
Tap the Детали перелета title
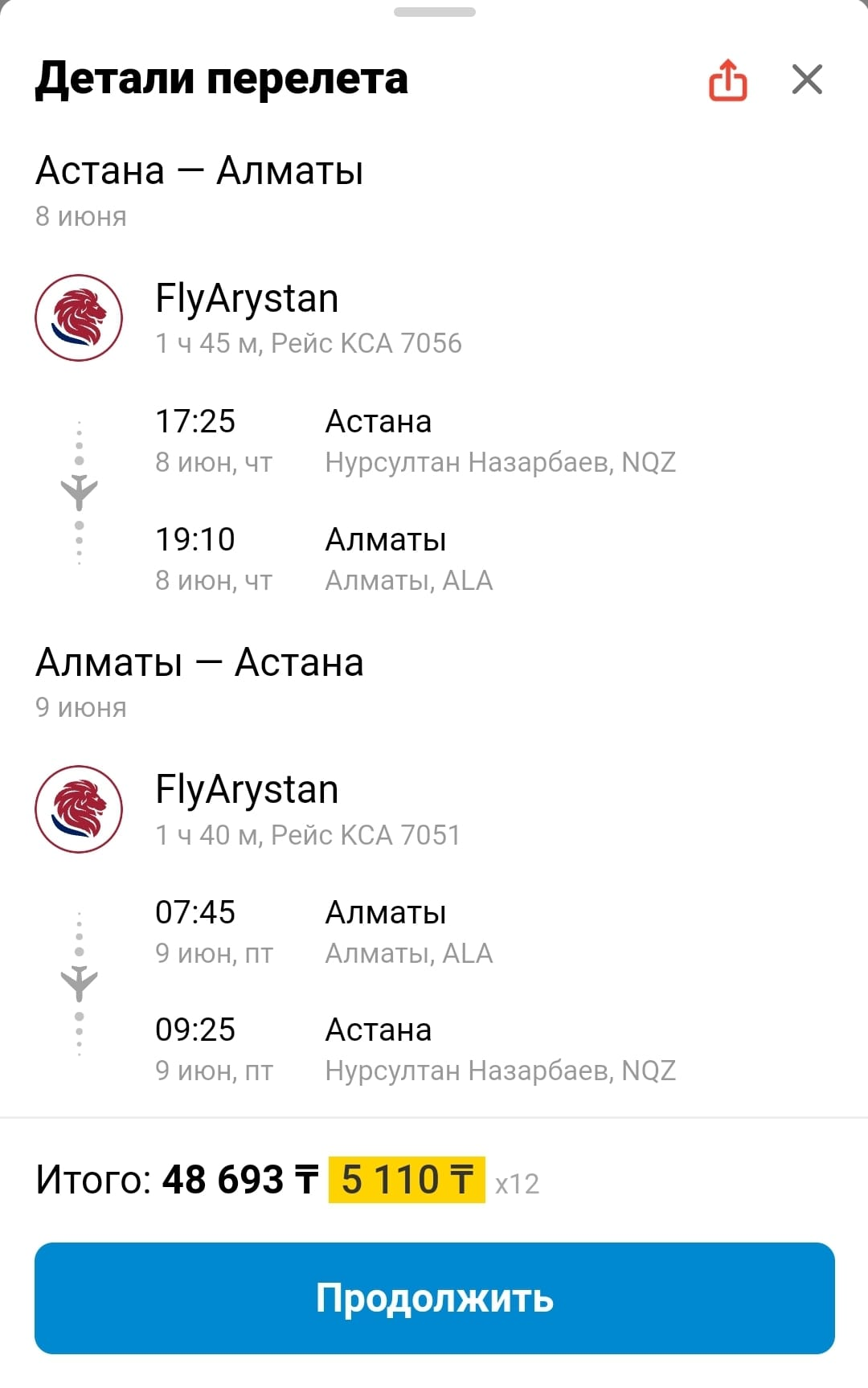(x=222, y=79)
